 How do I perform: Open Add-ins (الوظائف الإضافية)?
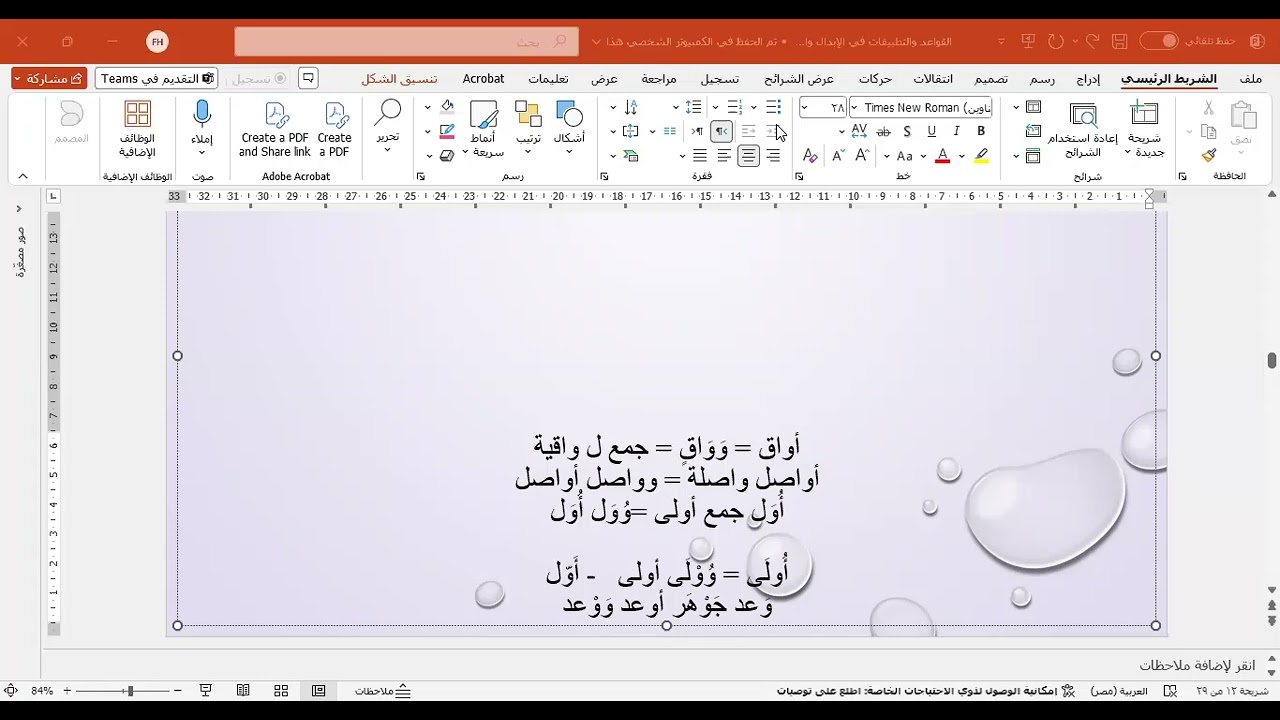(x=138, y=129)
